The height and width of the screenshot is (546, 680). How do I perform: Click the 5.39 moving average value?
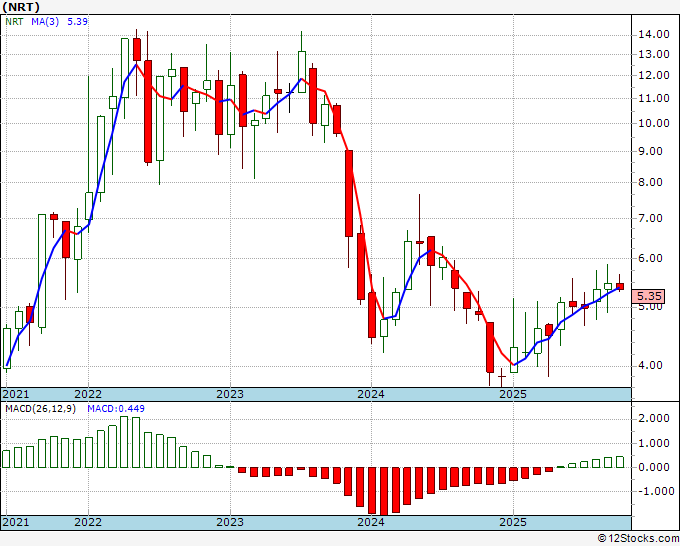coord(78,21)
